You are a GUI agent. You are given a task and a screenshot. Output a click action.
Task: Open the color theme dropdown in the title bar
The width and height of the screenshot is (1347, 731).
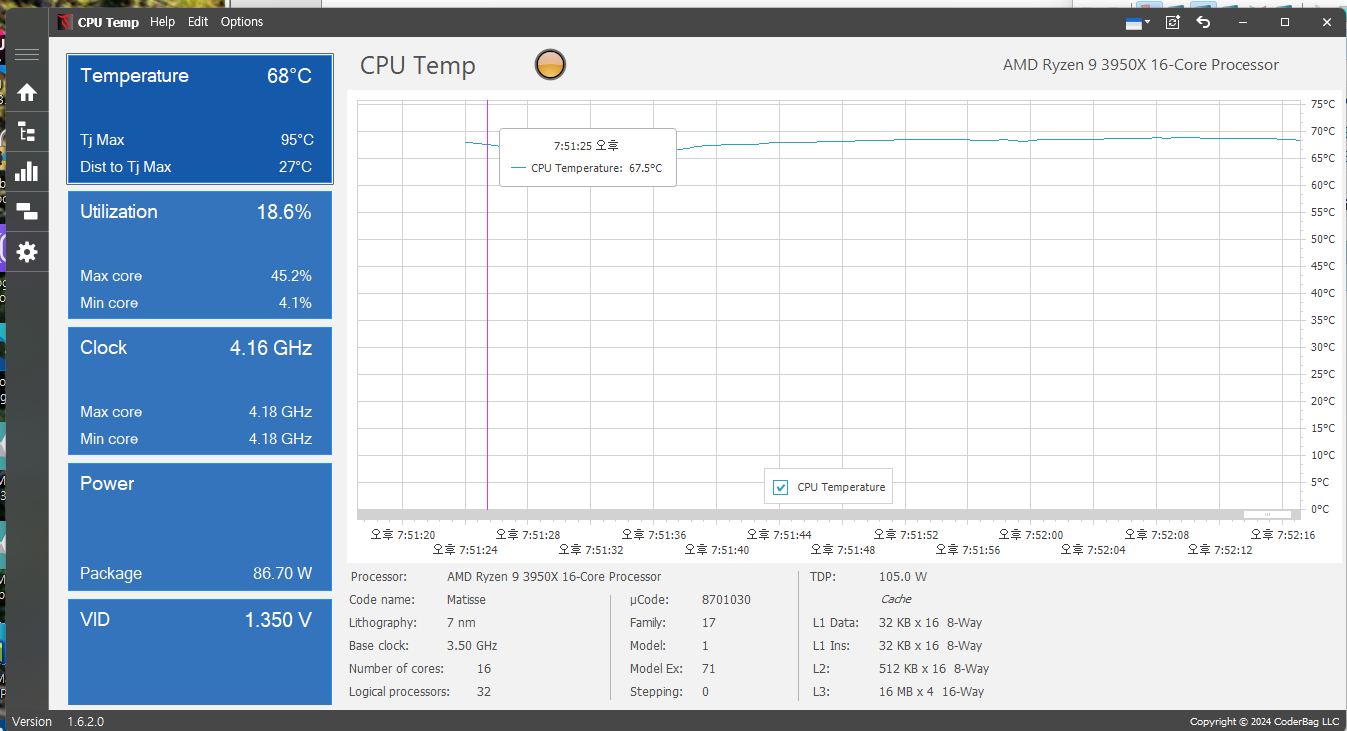(x=1138, y=22)
